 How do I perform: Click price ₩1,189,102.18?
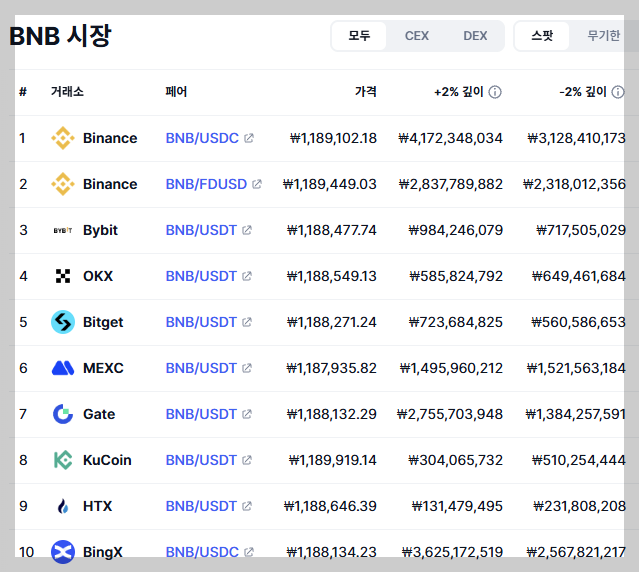[333, 138]
